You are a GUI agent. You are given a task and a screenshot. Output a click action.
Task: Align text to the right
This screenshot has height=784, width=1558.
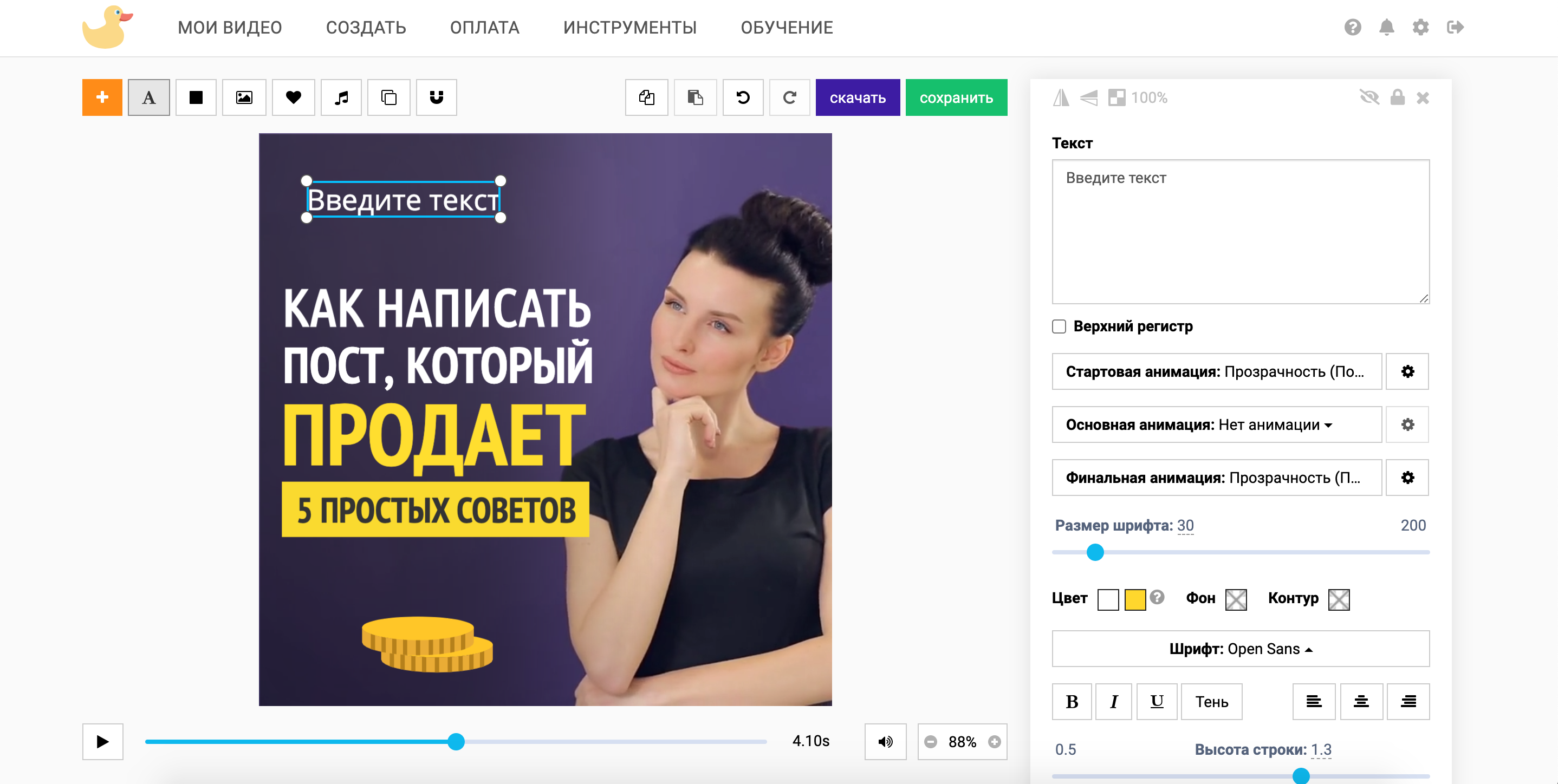[1408, 702]
